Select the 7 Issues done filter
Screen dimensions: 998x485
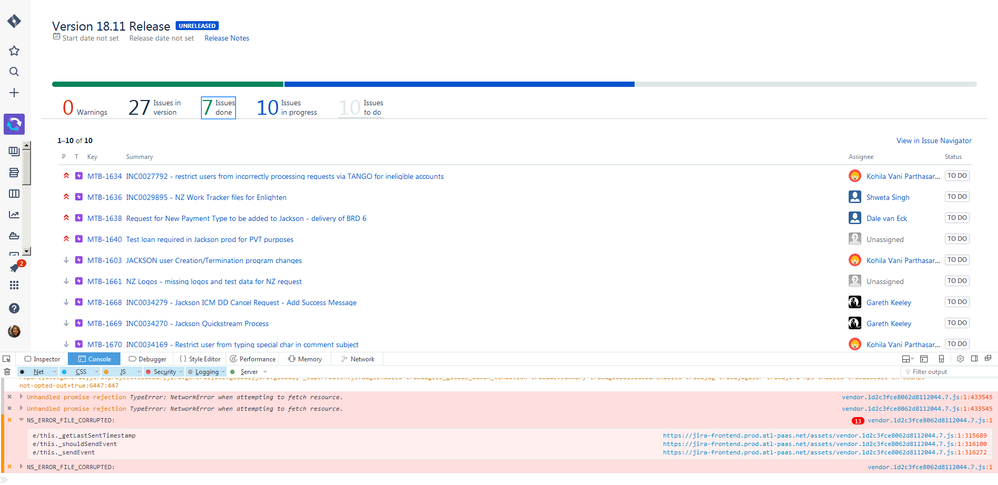(x=218, y=108)
